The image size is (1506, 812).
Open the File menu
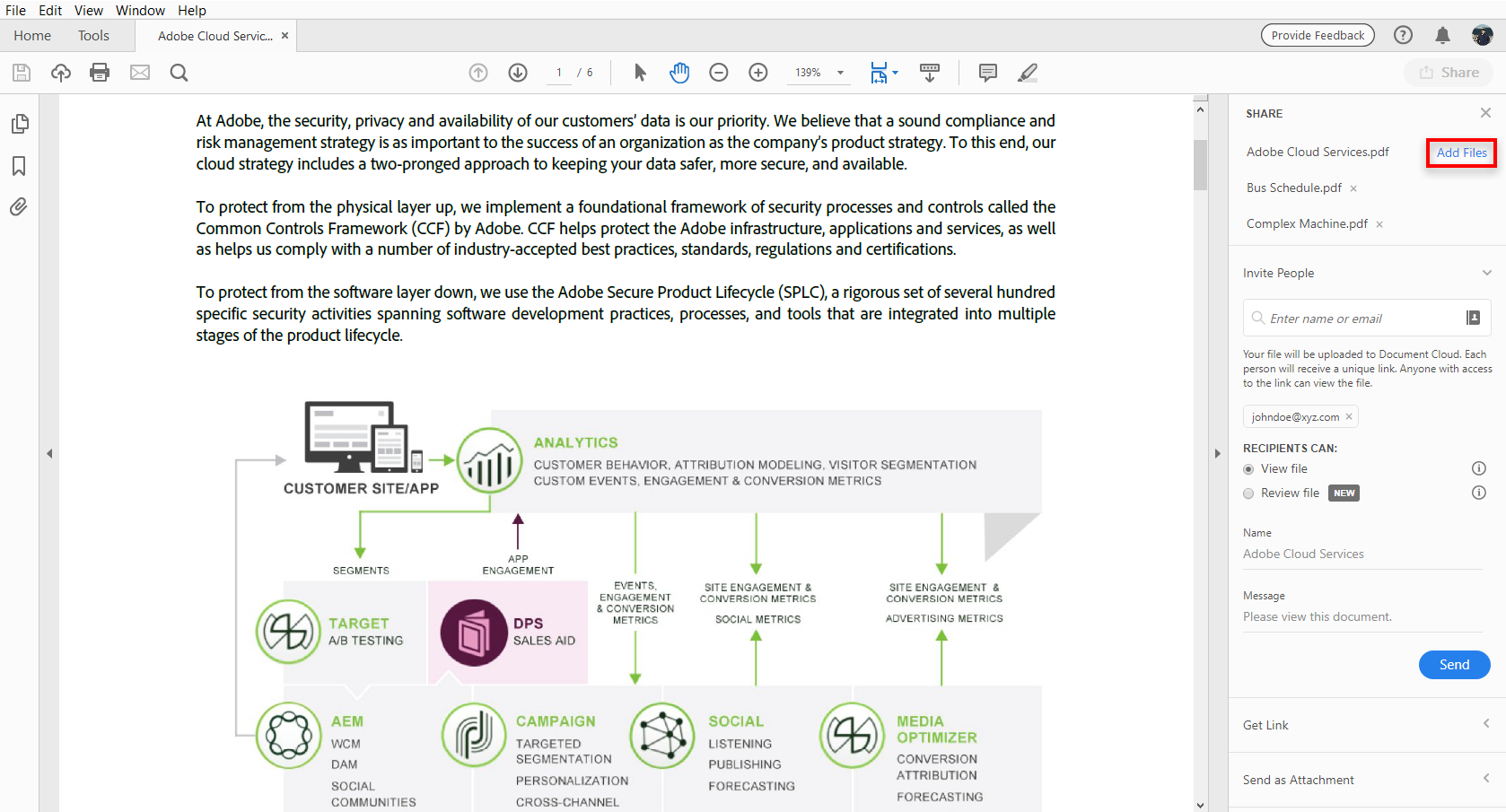[16, 10]
